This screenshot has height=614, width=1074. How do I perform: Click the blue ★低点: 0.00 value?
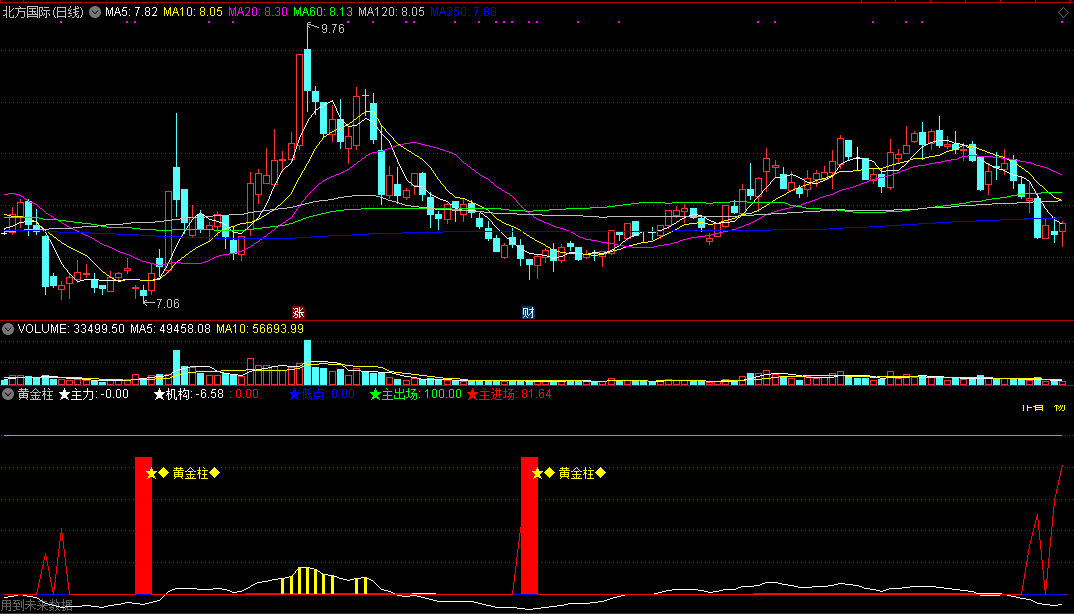point(322,394)
